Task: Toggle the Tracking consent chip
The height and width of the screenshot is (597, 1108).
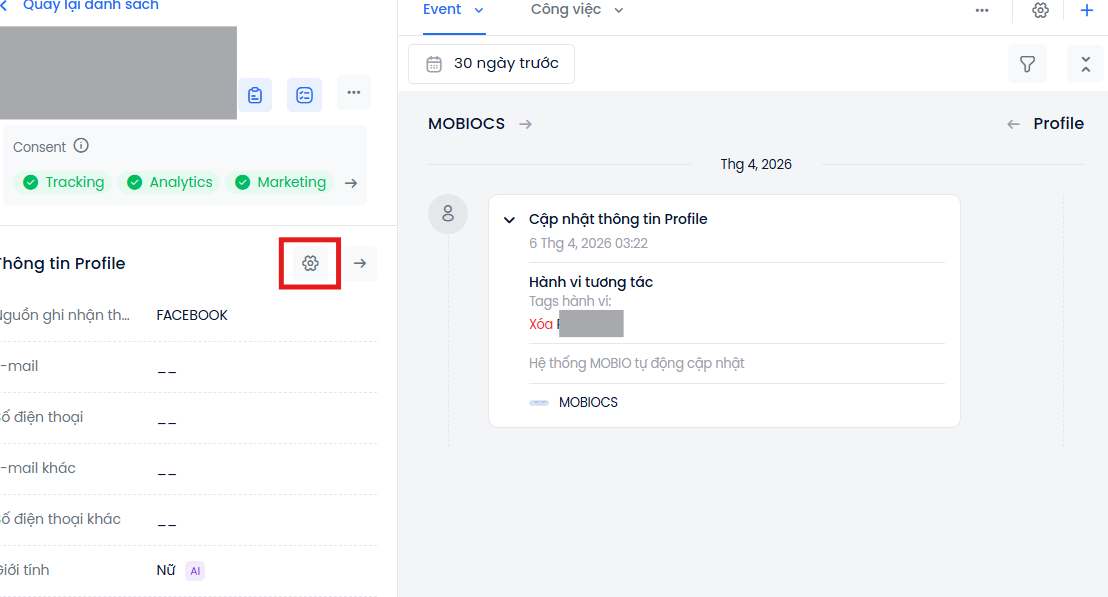Action: tap(64, 182)
